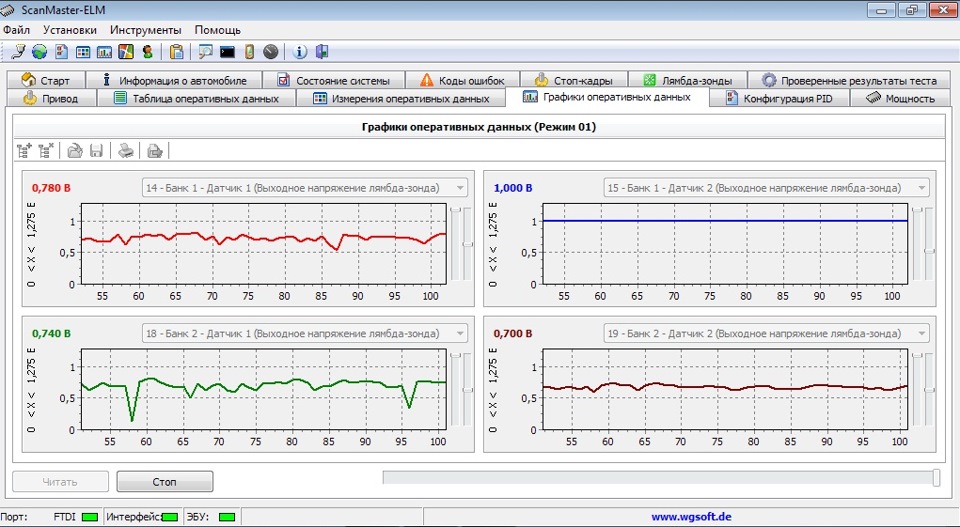Open the black terminal console icon
The width and height of the screenshot is (960, 527).
pos(227,52)
